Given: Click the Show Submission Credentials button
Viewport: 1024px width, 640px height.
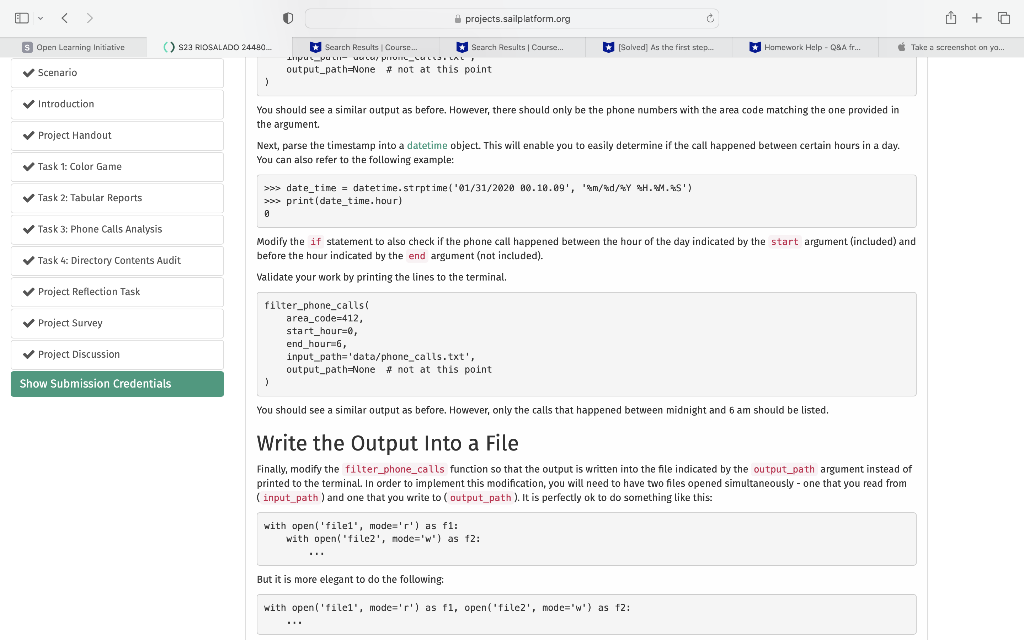Looking at the screenshot, I should click(117, 383).
